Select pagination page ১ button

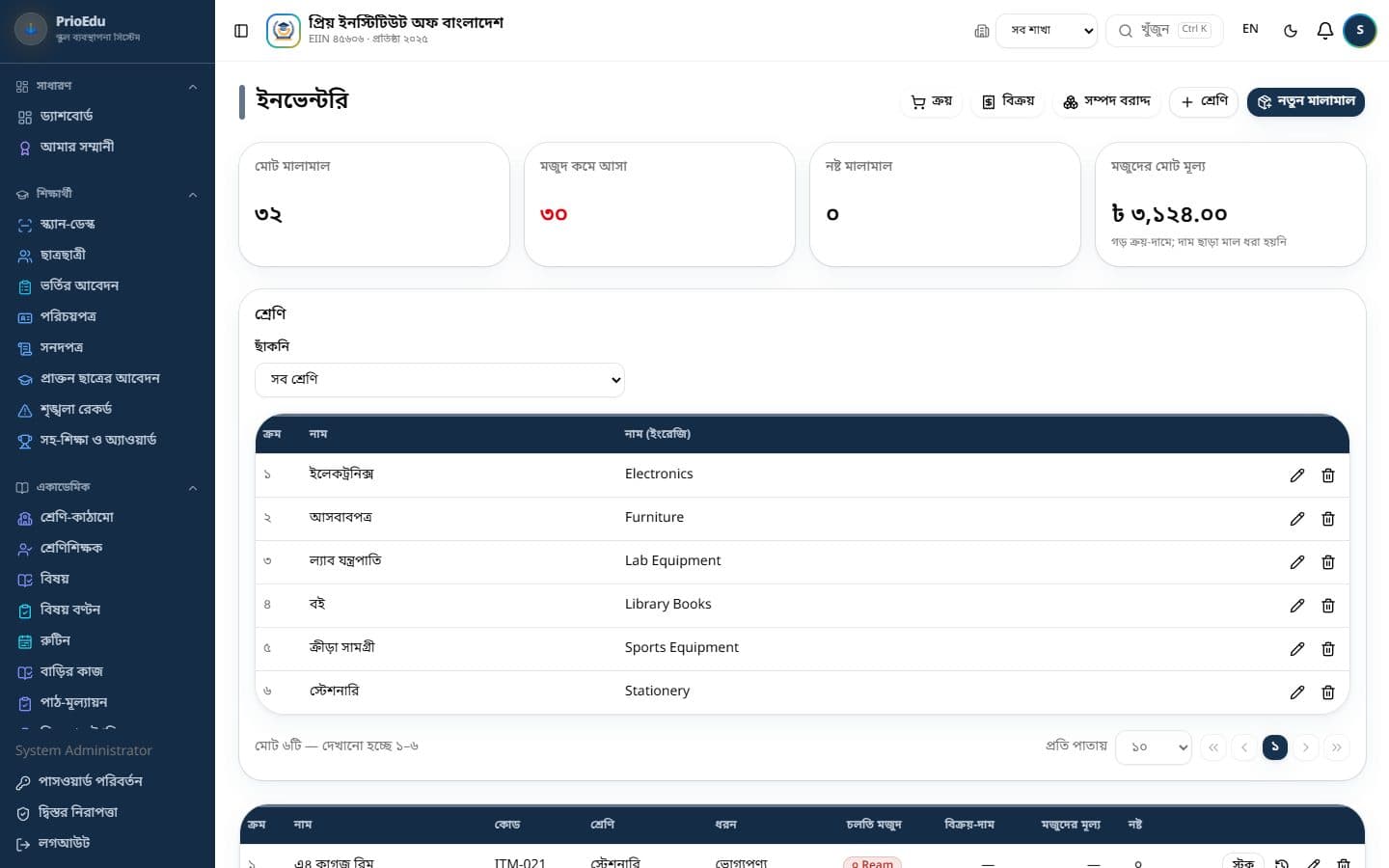(1275, 747)
